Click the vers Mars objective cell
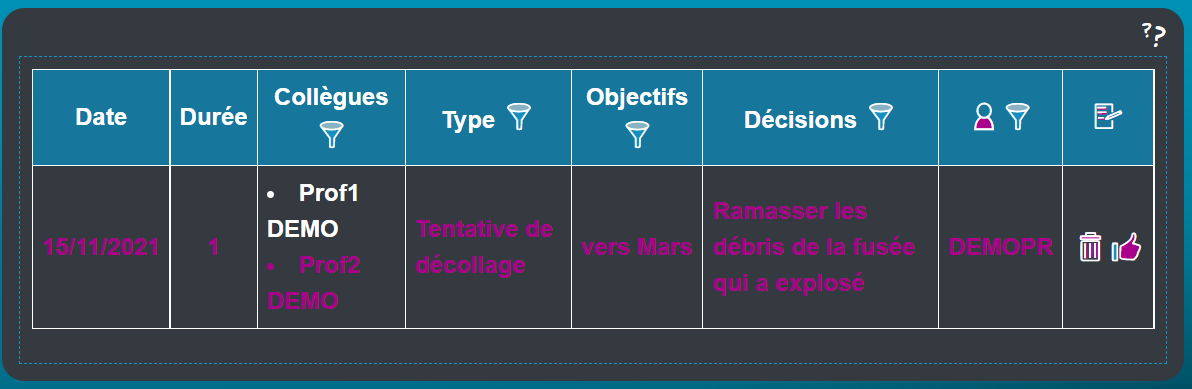Viewport: 1192px width, 389px height. pos(637,247)
